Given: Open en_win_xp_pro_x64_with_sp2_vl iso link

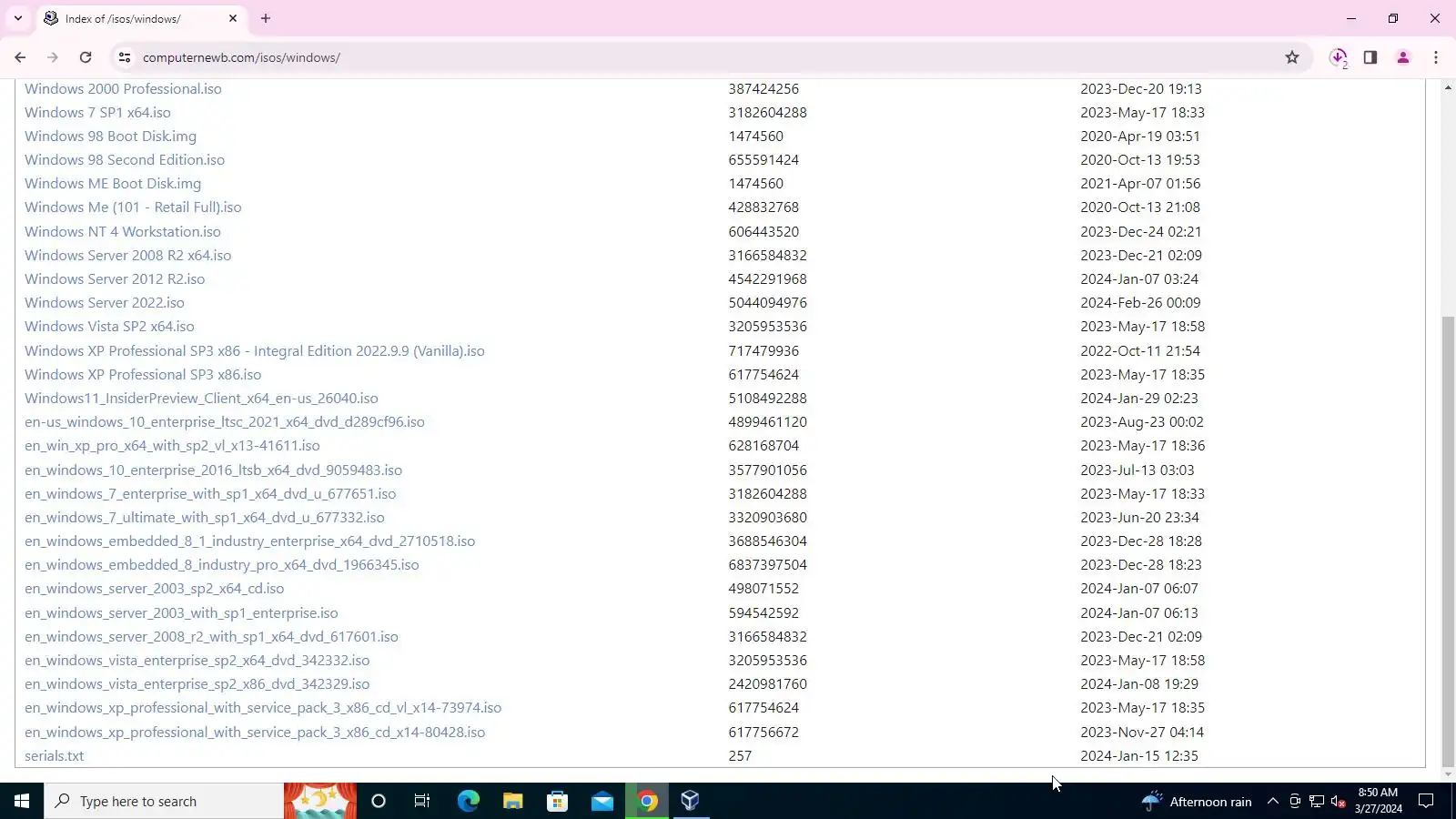Looking at the screenshot, I should tap(172, 446).
